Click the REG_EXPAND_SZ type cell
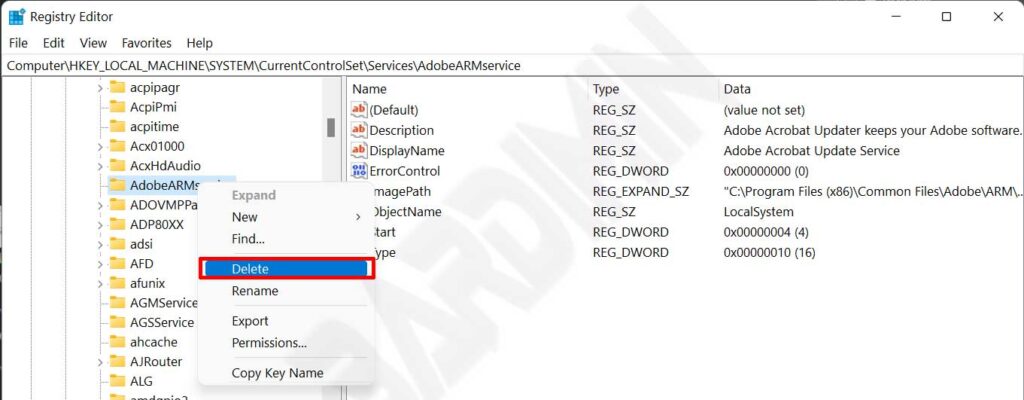The width and height of the screenshot is (1024, 400). (641, 192)
